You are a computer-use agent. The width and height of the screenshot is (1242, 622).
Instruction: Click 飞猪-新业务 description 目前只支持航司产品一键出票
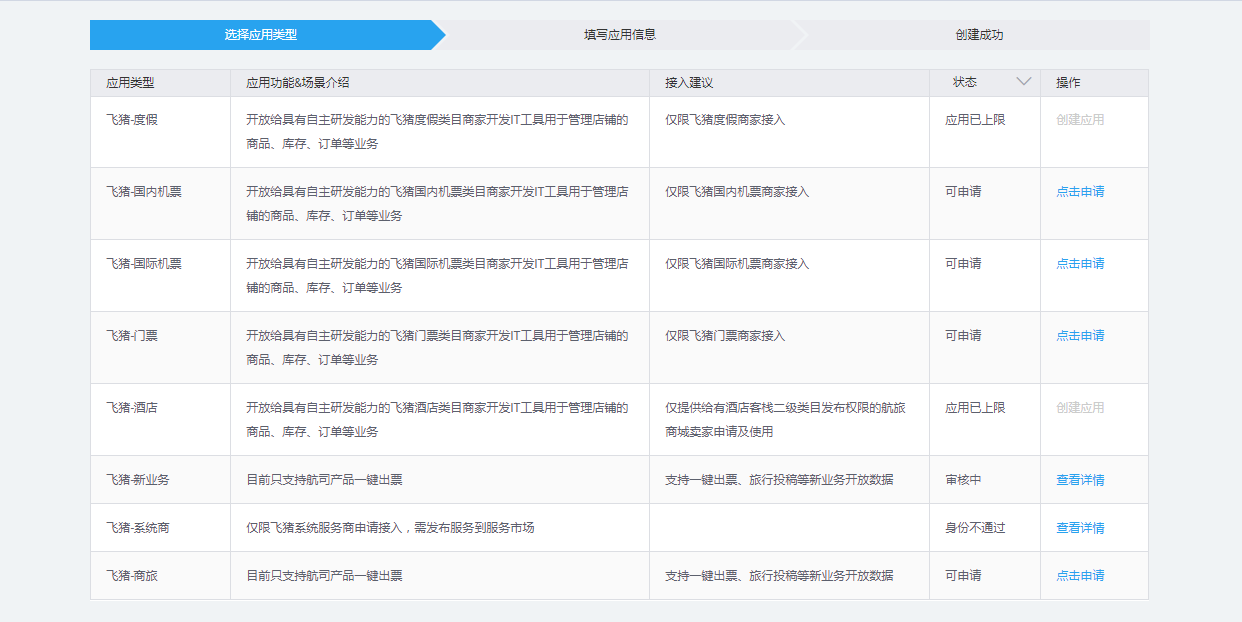click(324, 480)
